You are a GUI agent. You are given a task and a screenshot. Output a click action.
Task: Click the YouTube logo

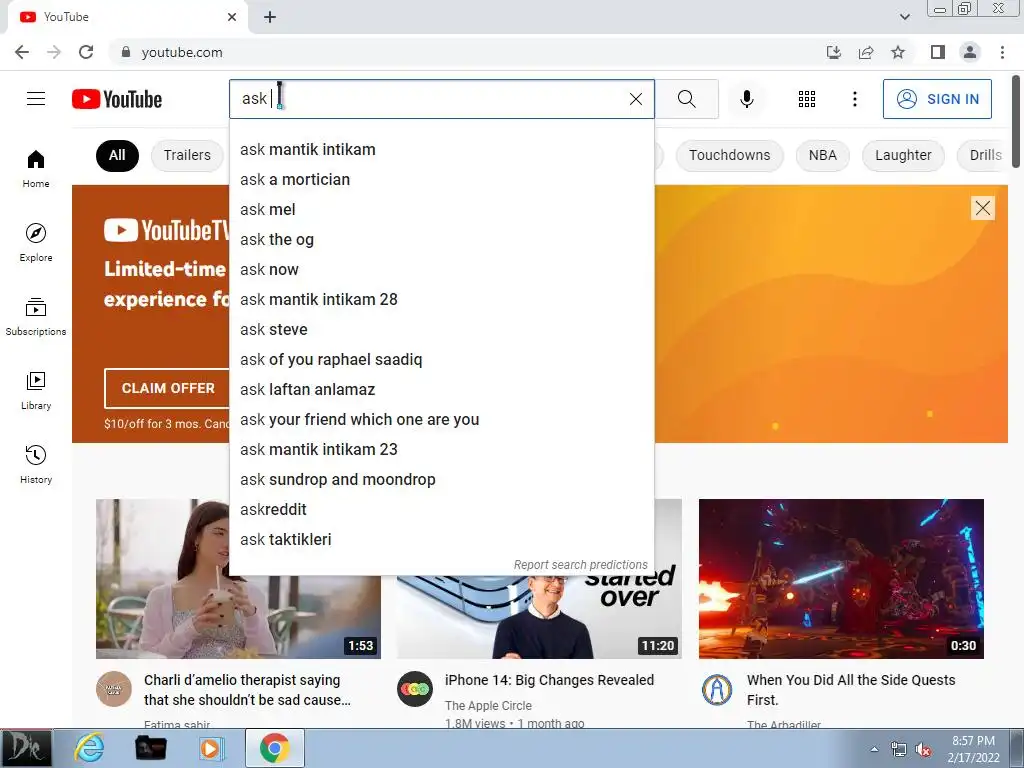(117, 99)
